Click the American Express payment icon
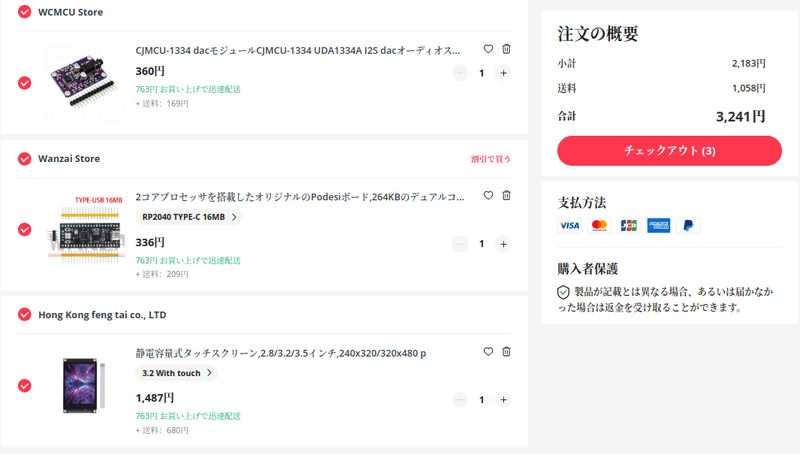Viewport: 800px width, 454px height. [x=658, y=225]
